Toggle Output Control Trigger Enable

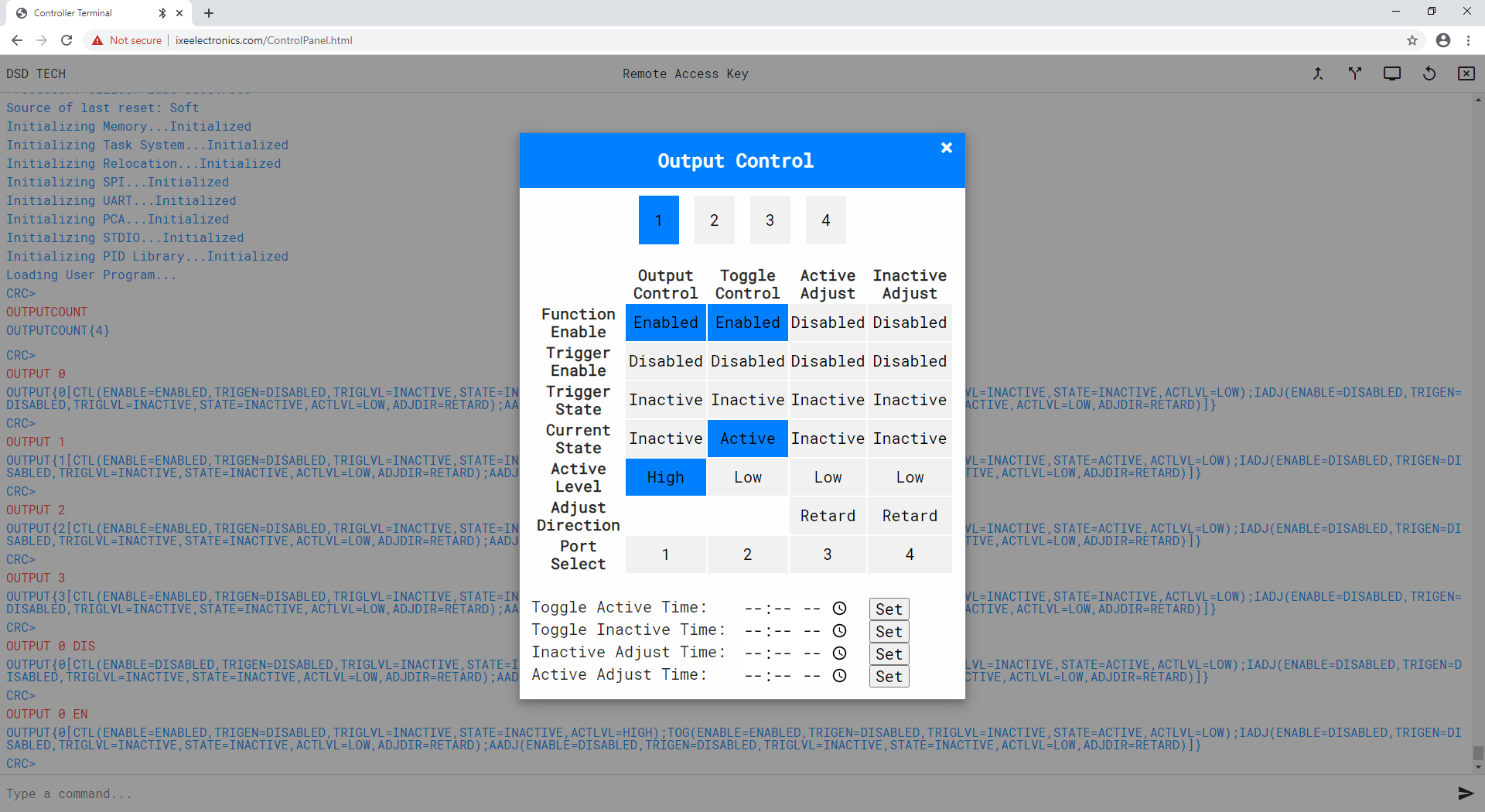[x=666, y=361]
